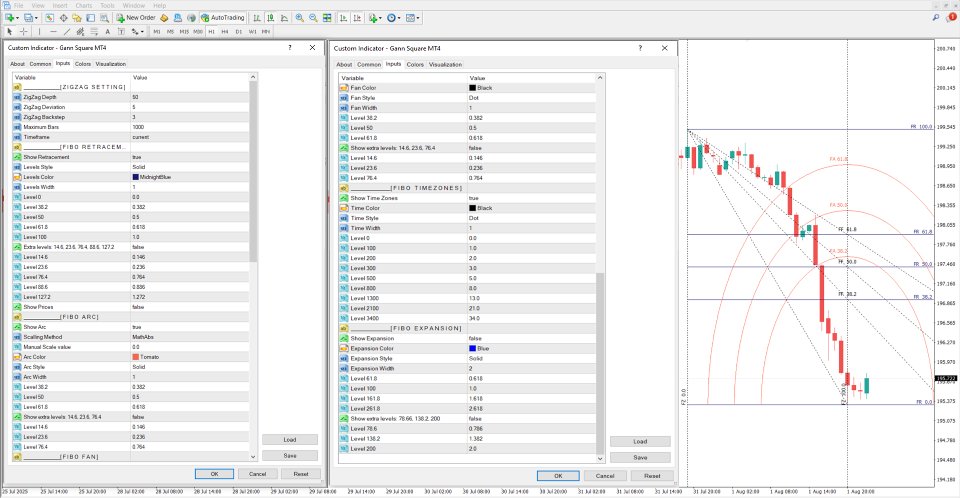Open the Market Watch panel icon
This screenshot has width=960, height=498.
pyautogui.click(x=49, y=18)
